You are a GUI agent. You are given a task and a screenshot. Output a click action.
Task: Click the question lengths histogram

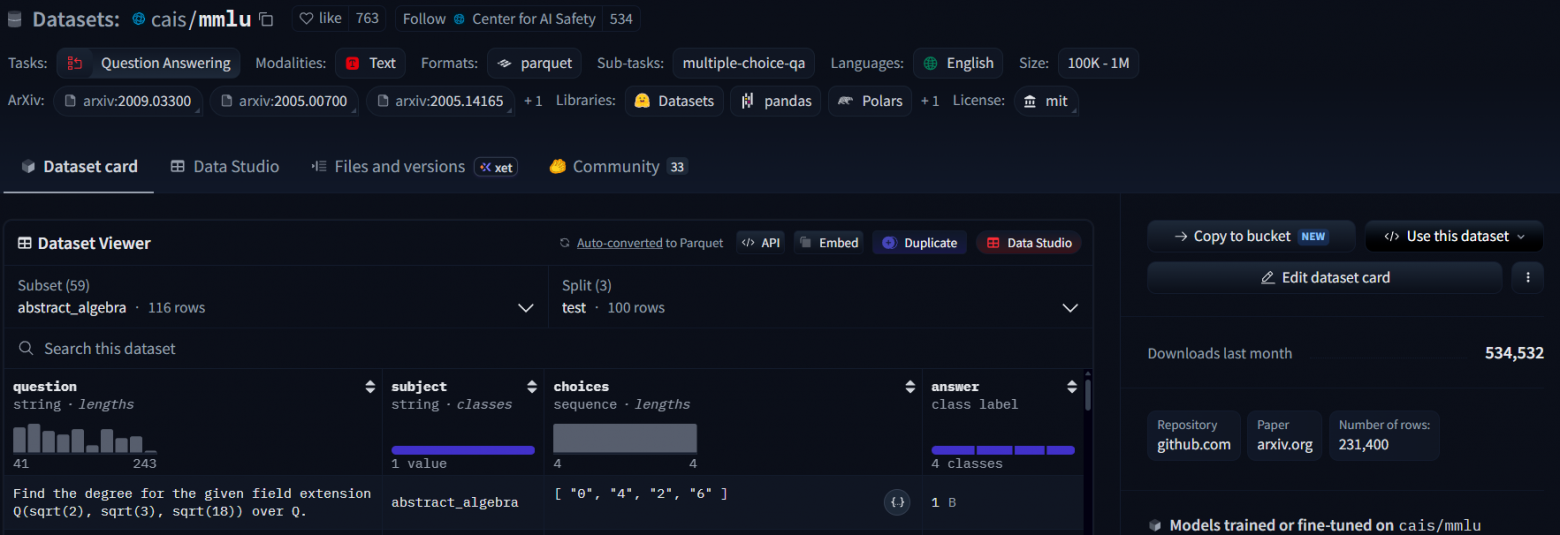[x=85, y=439]
